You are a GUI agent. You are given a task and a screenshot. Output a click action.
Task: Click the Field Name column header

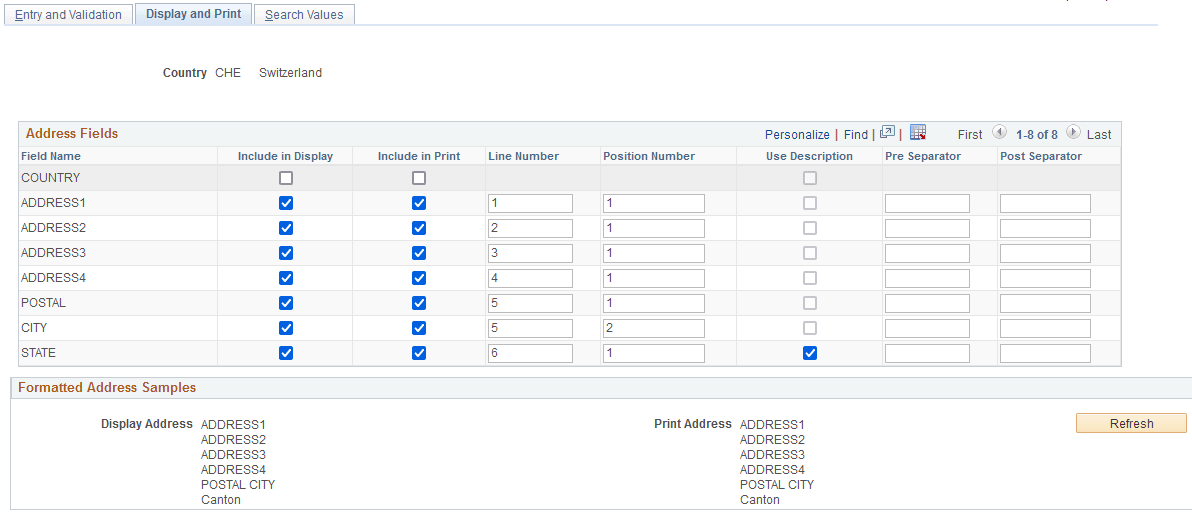(x=51, y=156)
